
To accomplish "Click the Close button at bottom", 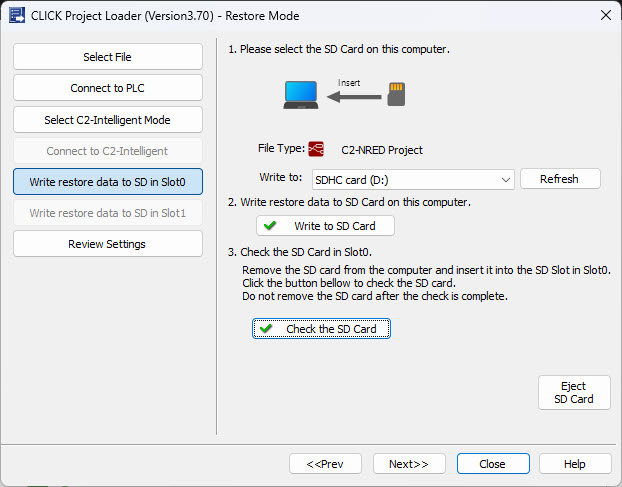I will 493,464.
